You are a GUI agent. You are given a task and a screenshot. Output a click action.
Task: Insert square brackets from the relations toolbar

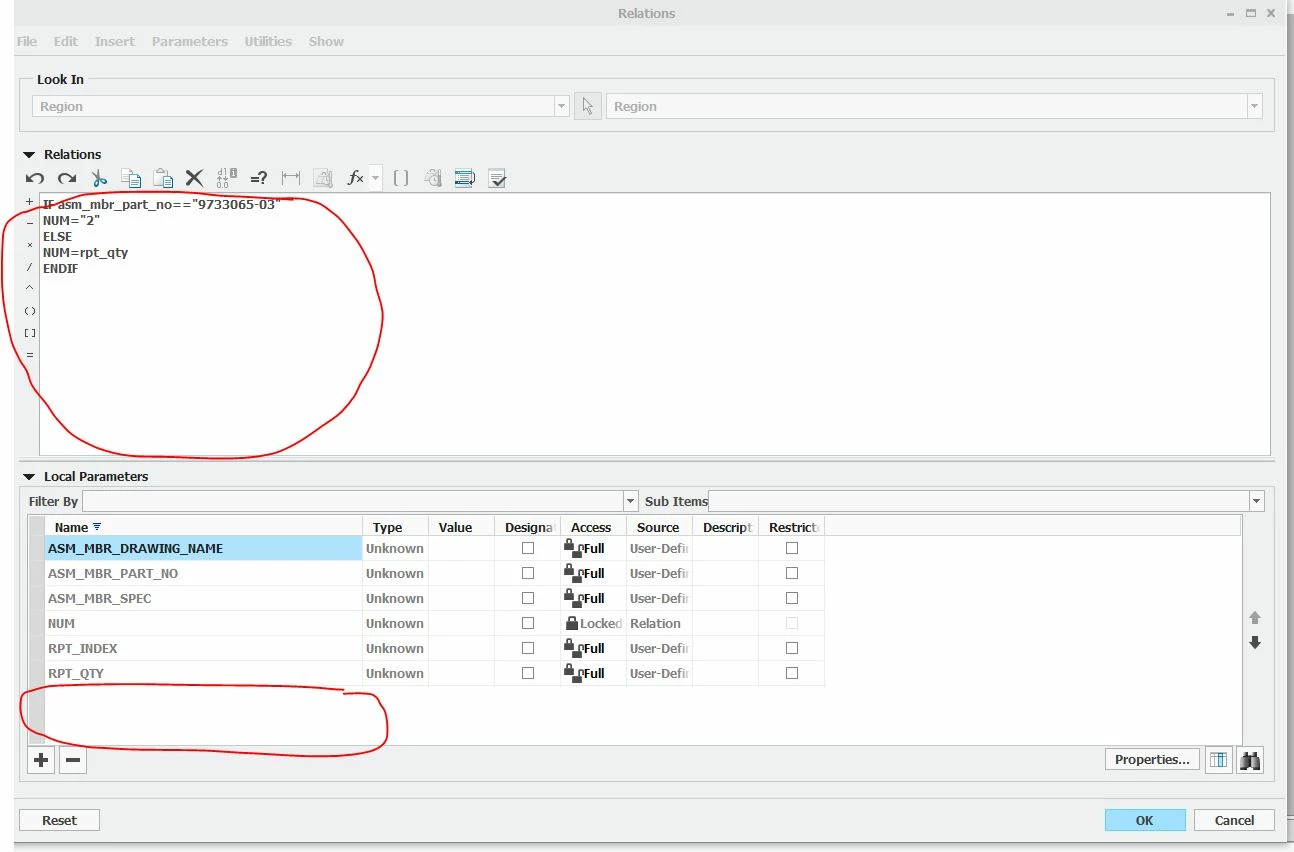click(x=401, y=178)
